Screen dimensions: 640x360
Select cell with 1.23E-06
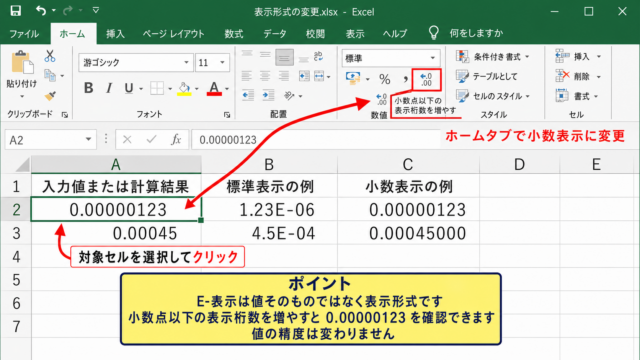pos(269,210)
